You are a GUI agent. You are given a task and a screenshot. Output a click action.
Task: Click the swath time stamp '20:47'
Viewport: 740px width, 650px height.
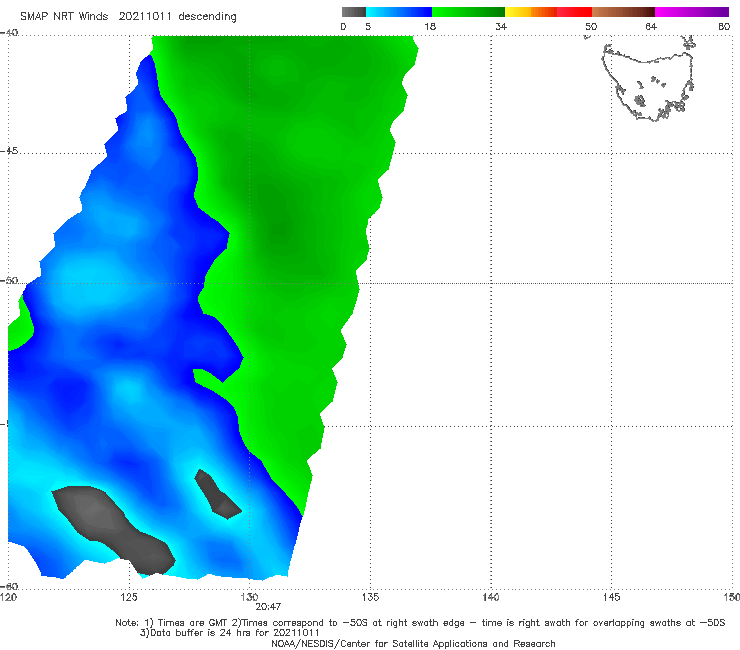tap(268, 607)
